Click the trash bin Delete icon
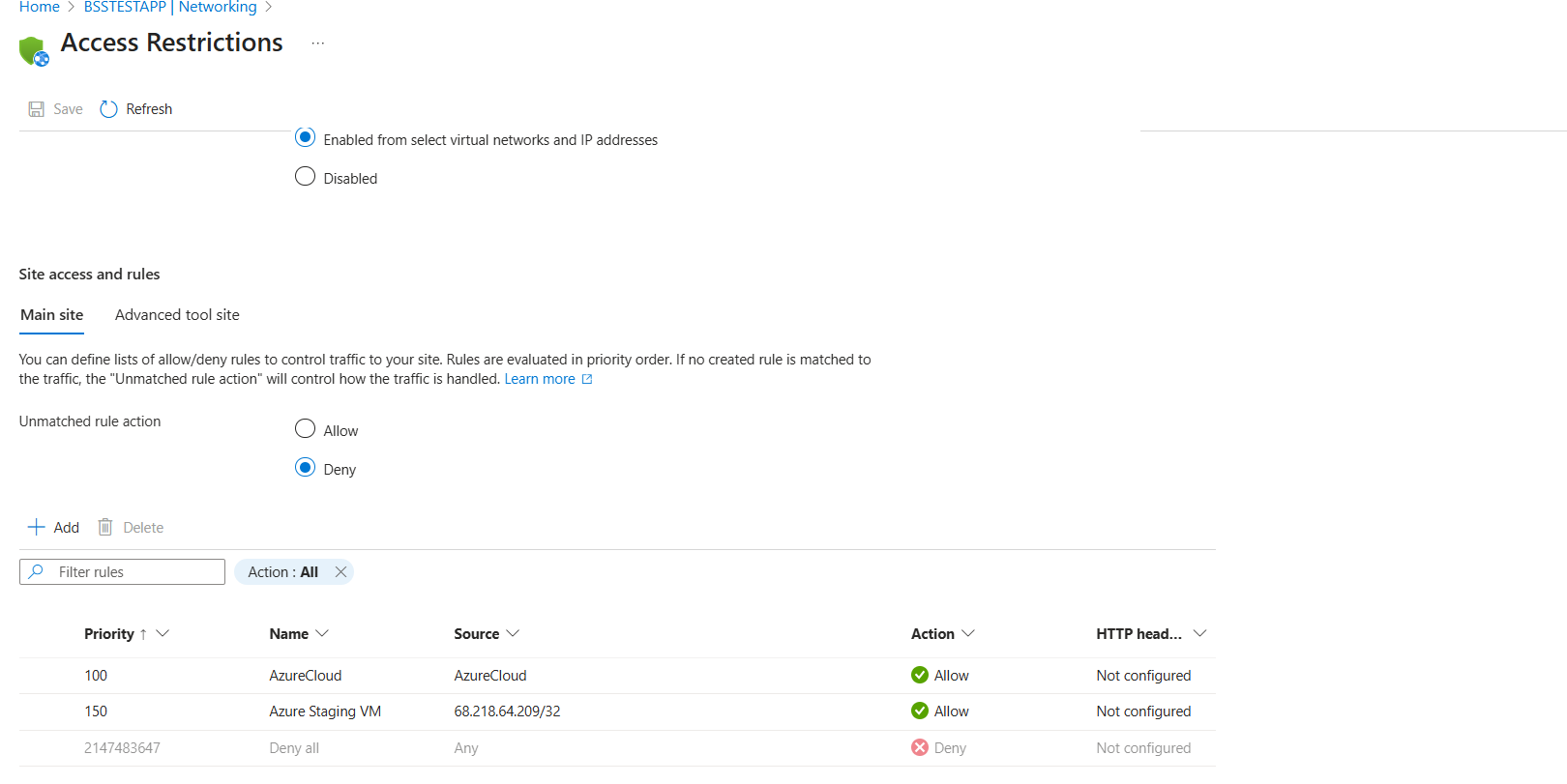1567x784 pixels. tap(105, 527)
